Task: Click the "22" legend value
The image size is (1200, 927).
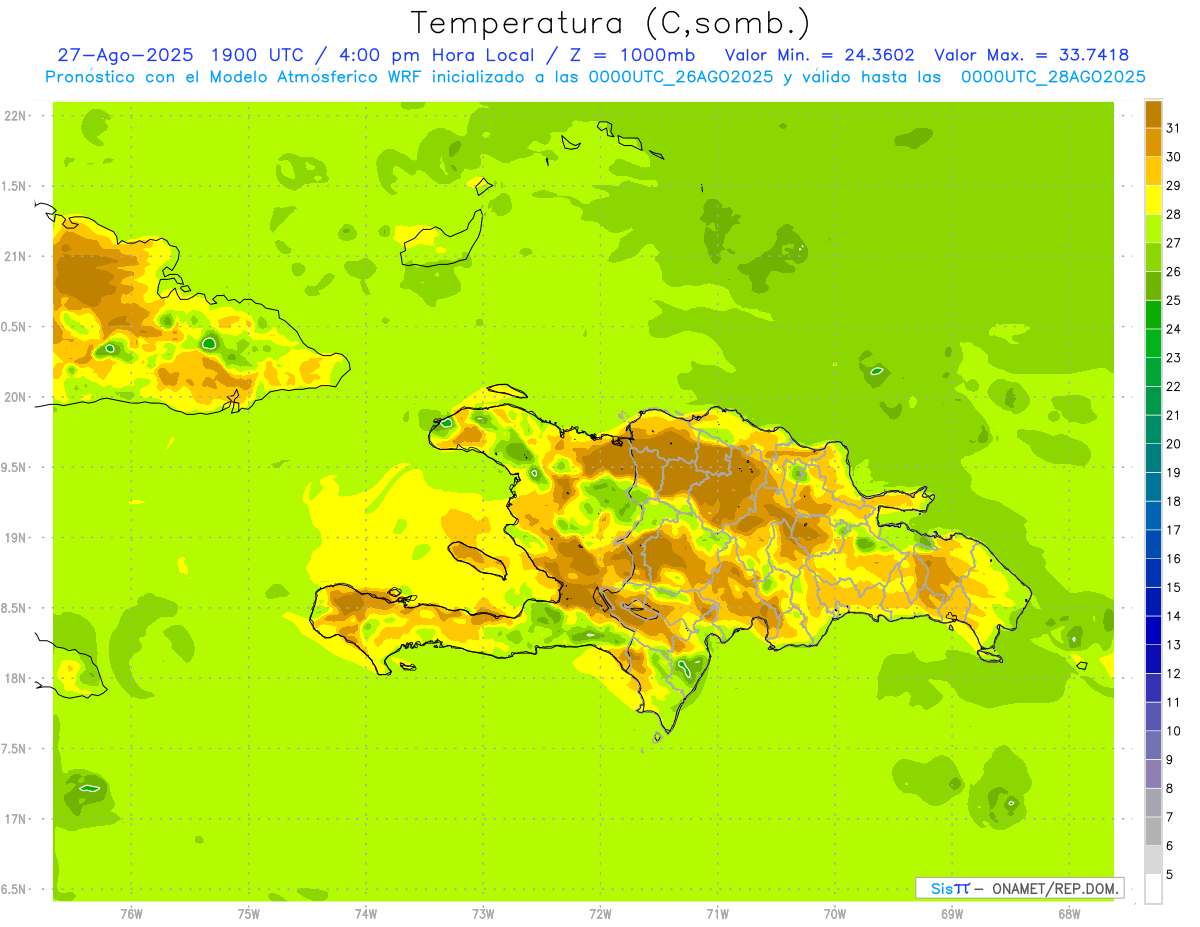Action: click(x=1174, y=386)
